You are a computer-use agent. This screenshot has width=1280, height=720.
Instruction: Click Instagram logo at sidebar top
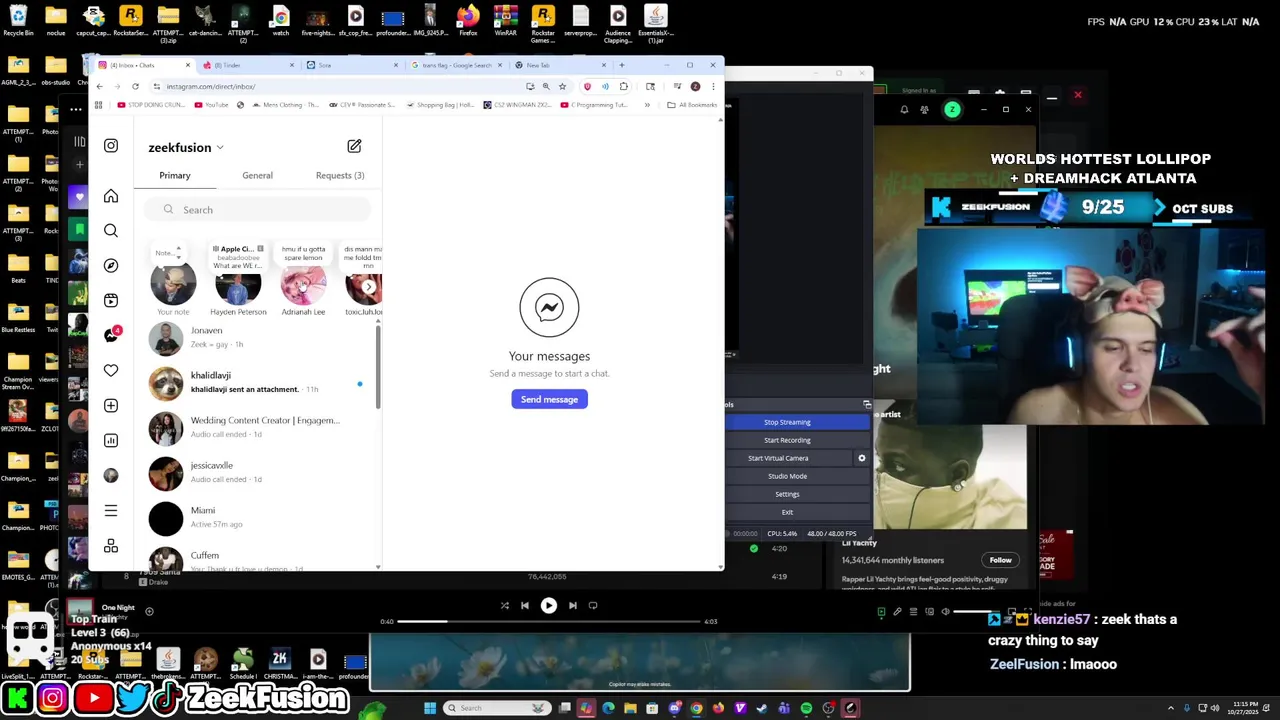(111, 146)
